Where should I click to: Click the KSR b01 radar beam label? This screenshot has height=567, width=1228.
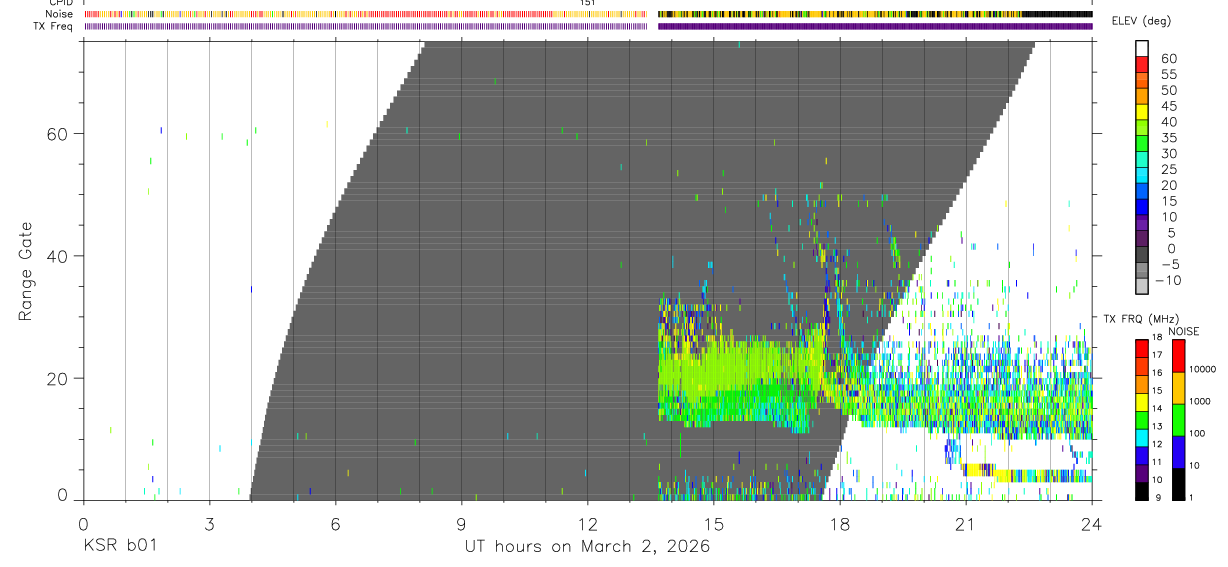click(119, 547)
